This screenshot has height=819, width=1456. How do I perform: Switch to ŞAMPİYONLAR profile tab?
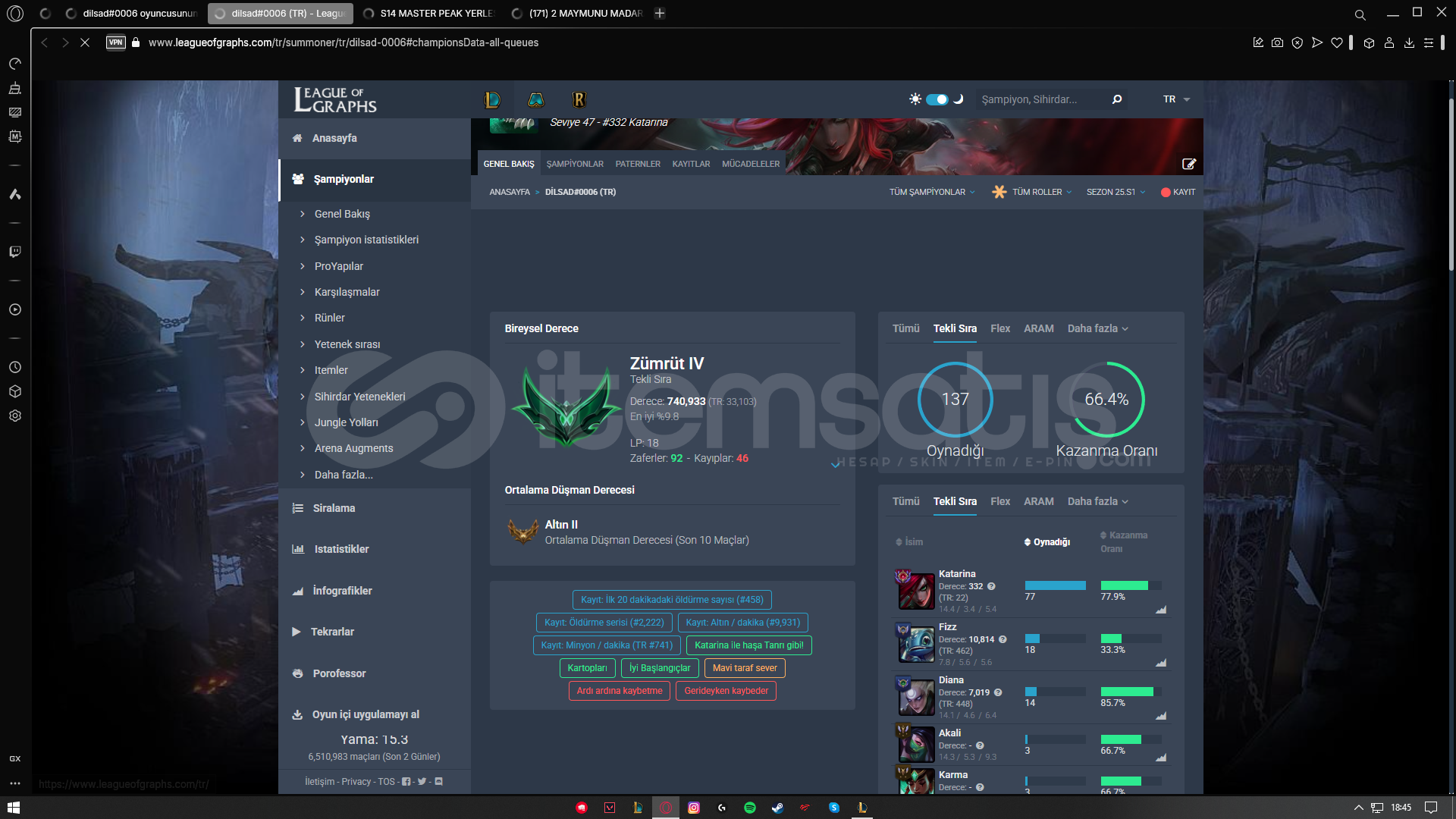pos(575,164)
